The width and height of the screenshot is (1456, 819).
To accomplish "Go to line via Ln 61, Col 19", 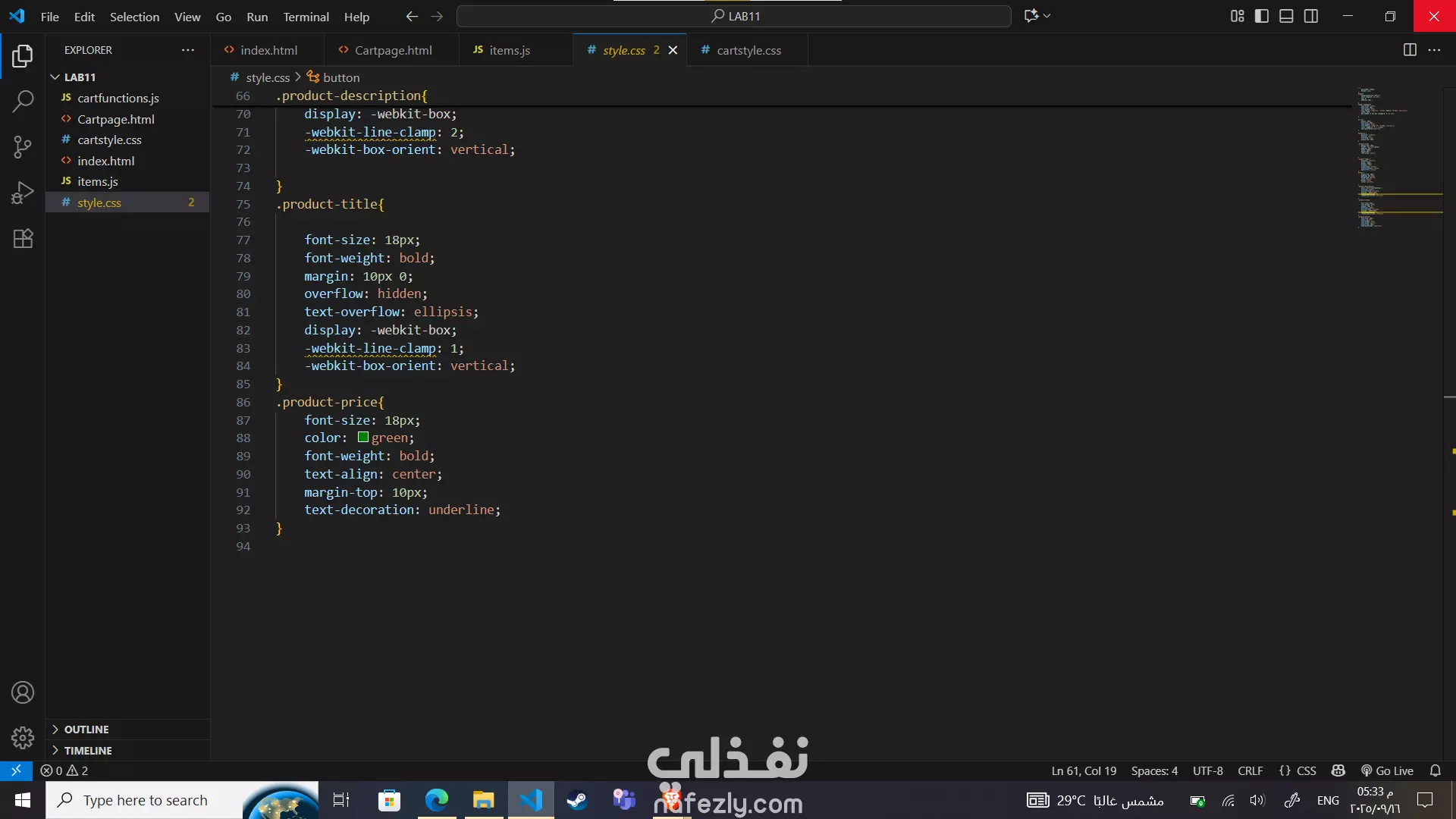I will tap(1084, 770).
